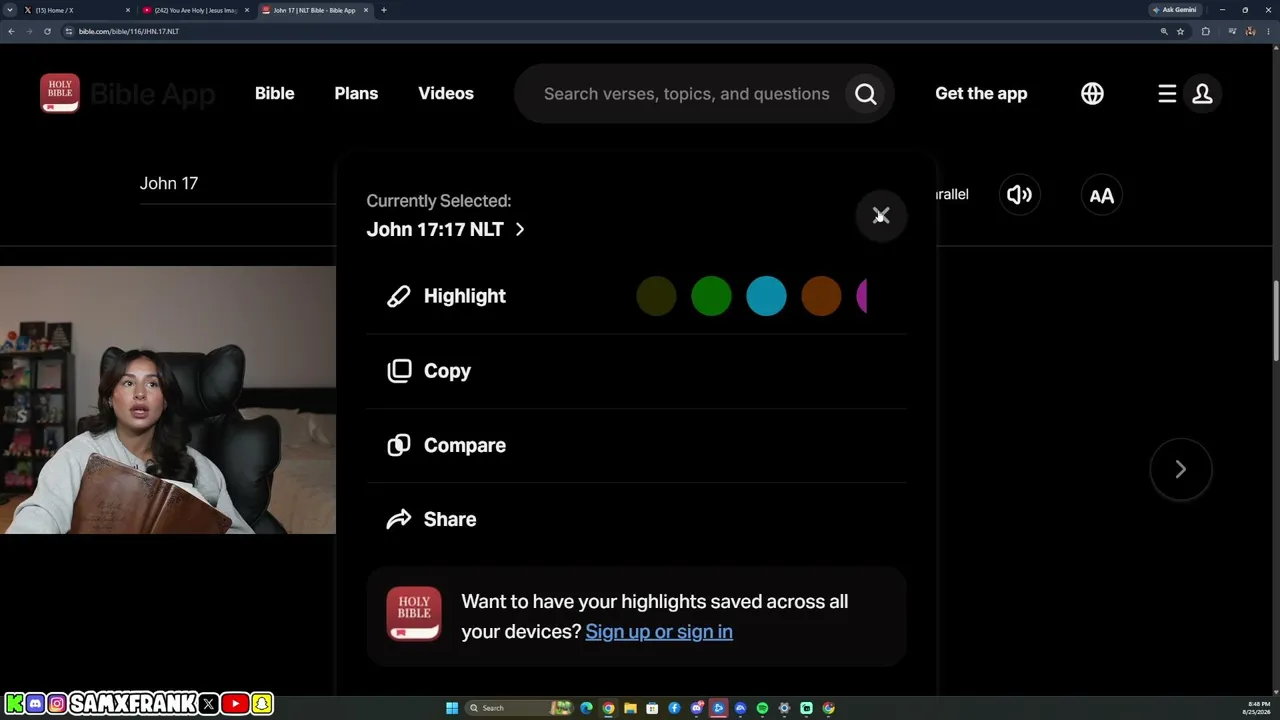This screenshot has width=1280, height=720.
Task: Click the Highlight pencil icon
Action: click(x=399, y=296)
